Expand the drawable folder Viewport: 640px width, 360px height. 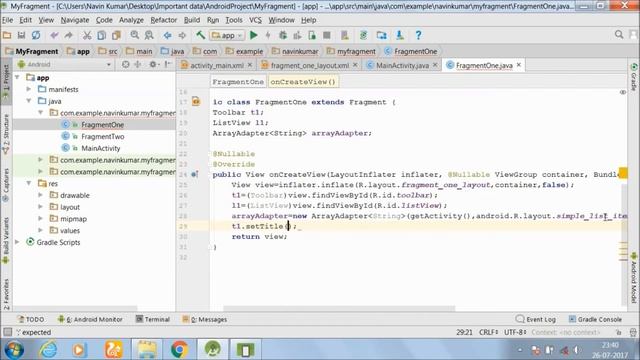(40, 195)
